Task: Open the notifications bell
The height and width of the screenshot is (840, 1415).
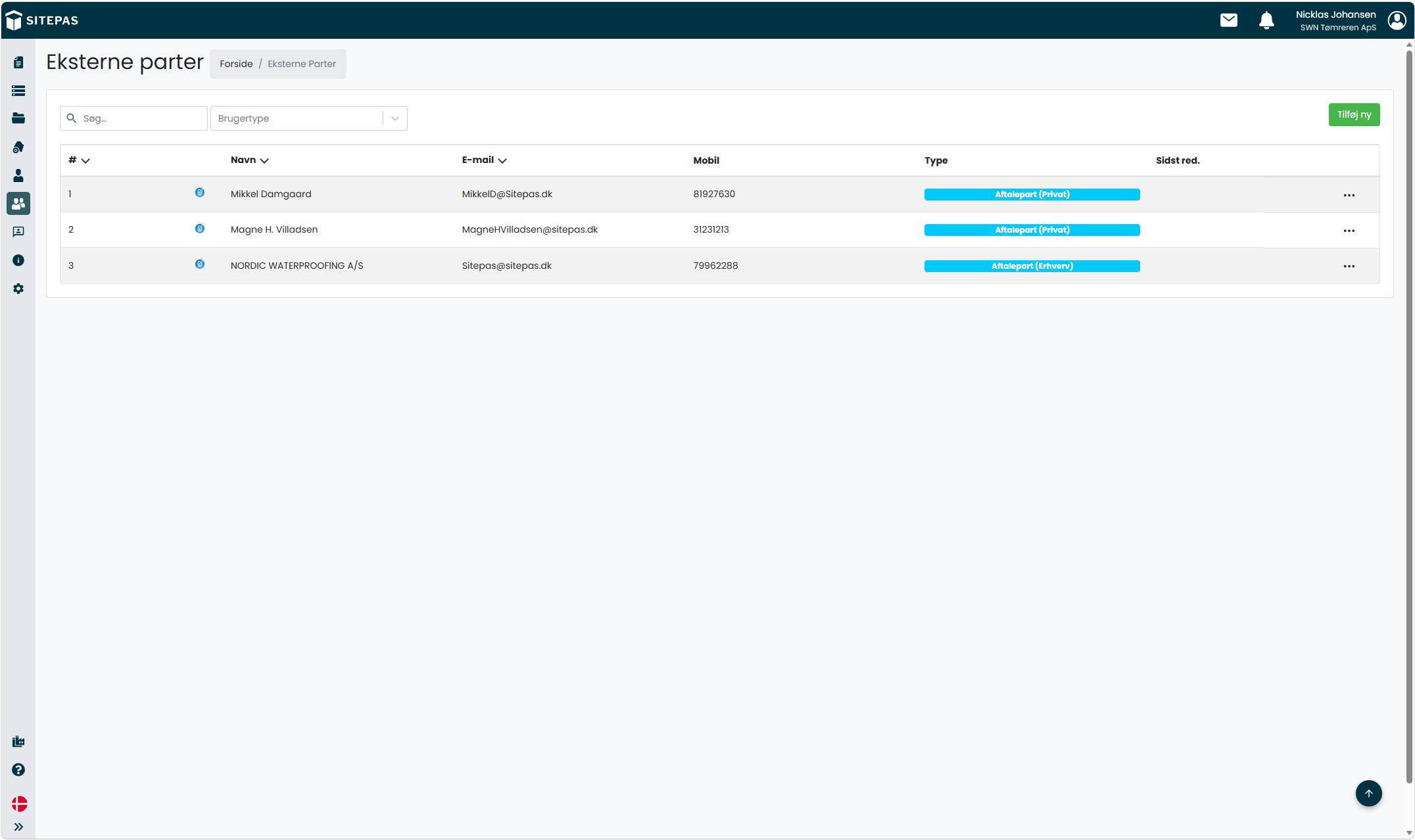Action: tap(1266, 20)
